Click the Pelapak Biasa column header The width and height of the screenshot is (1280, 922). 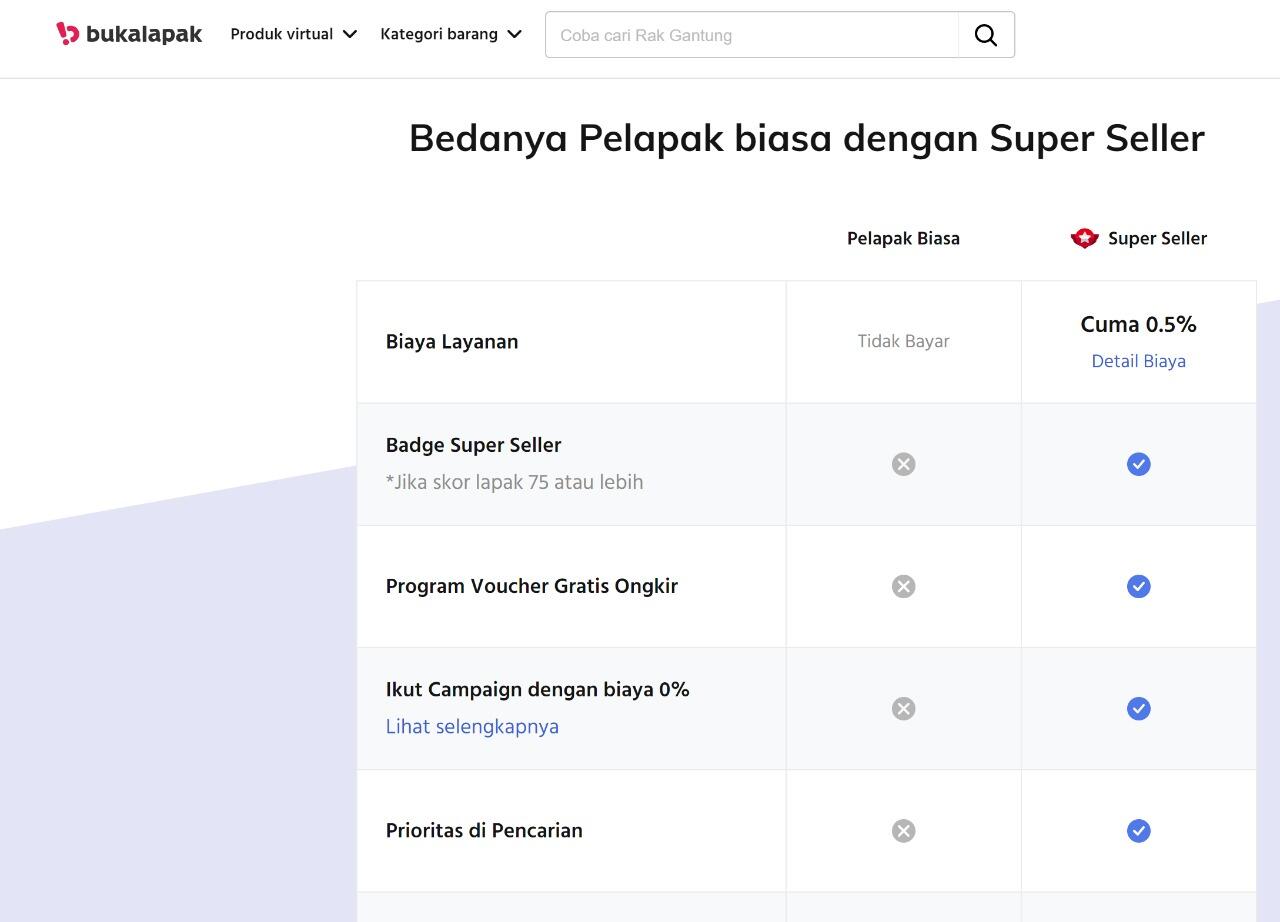[x=903, y=238]
